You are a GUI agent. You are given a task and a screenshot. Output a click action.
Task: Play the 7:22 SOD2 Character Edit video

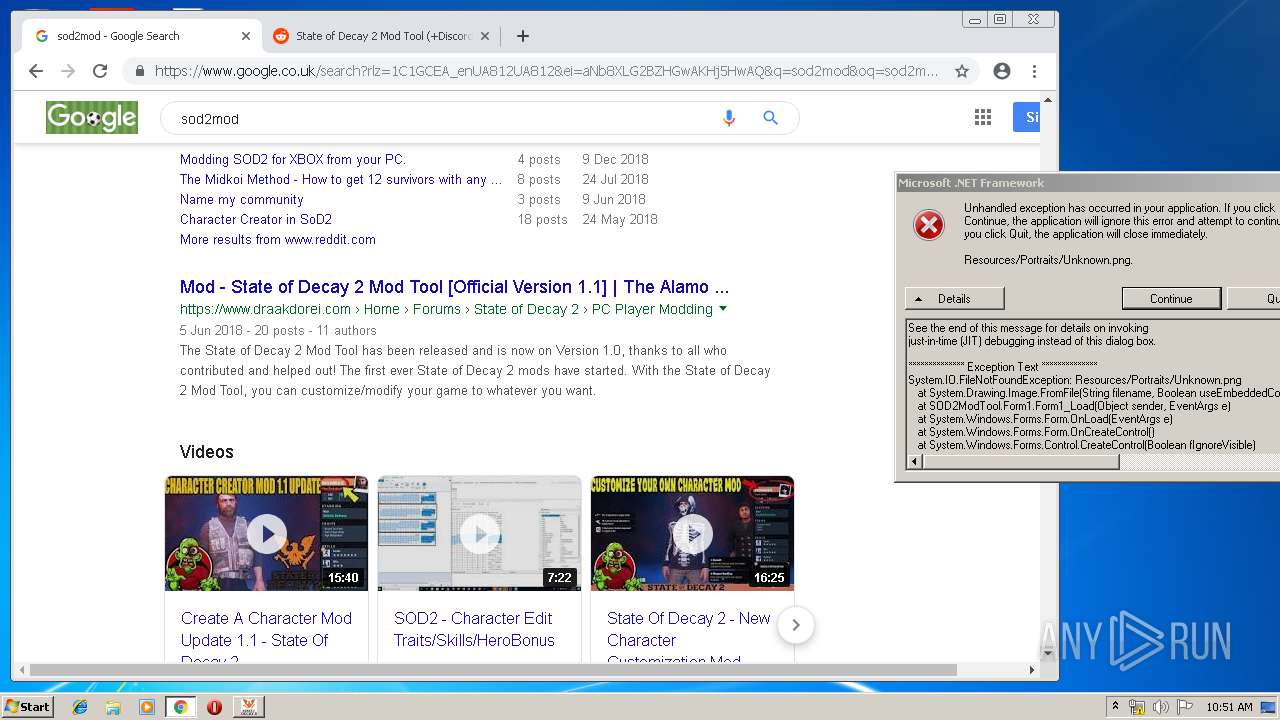(479, 533)
